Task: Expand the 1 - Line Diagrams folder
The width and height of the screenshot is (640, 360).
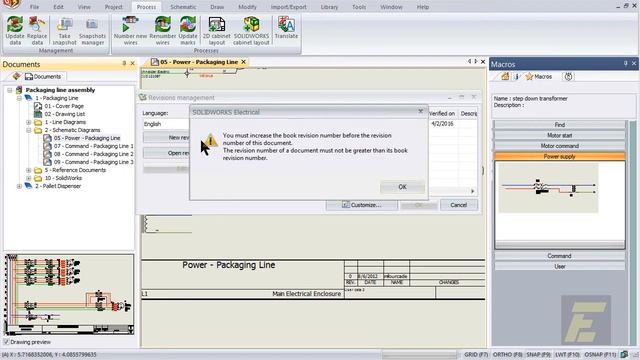Action: click(x=29, y=122)
